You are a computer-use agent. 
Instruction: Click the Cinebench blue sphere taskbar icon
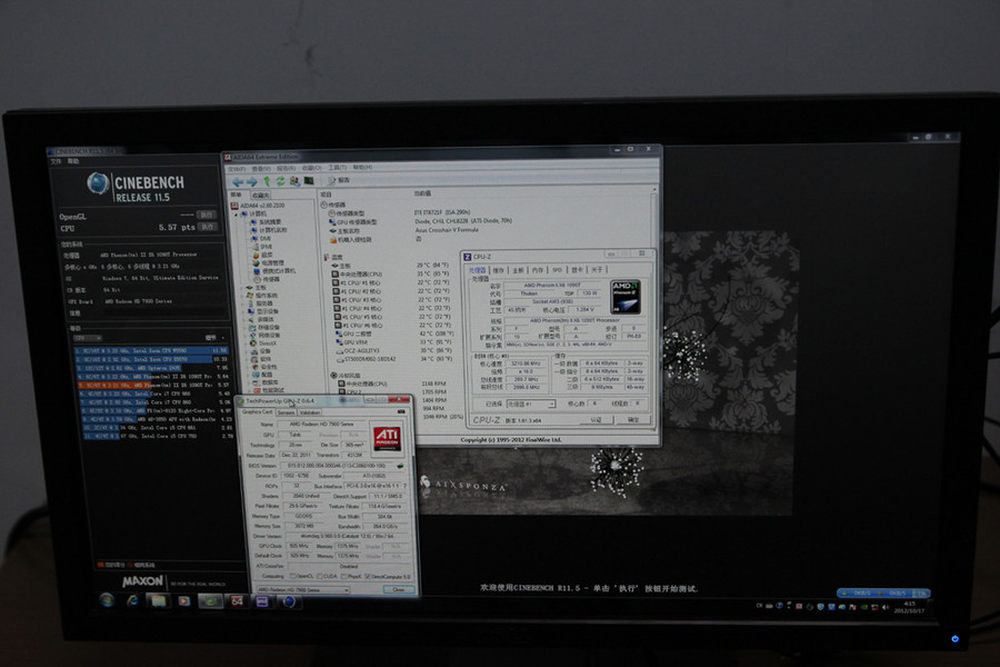tap(288, 601)
